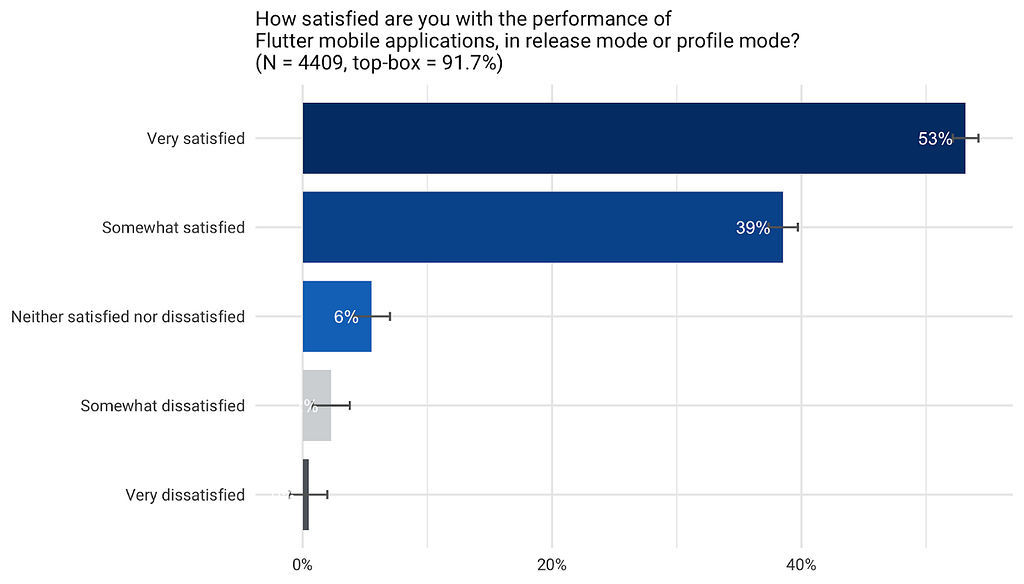Click the 20% x-axis tick label
The width and height of the screenshot is (1024, 584).
pos(552,565)
